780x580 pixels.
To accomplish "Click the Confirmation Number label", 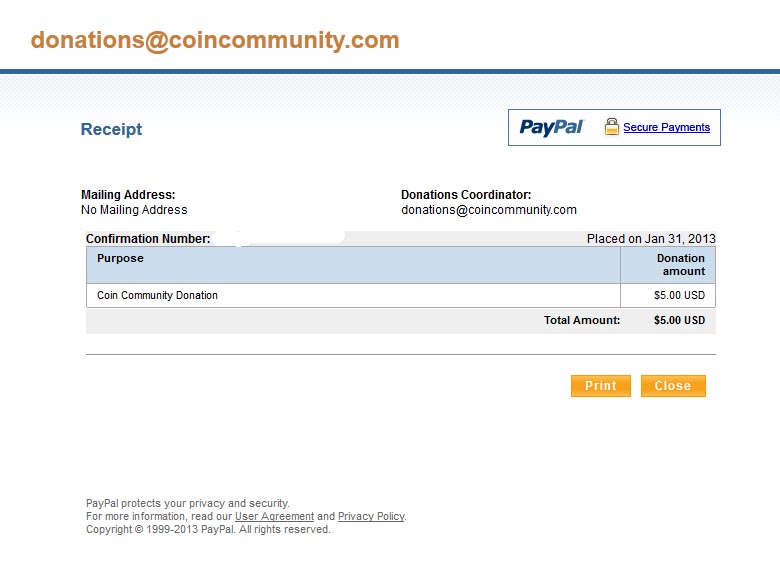I will 148,239.
